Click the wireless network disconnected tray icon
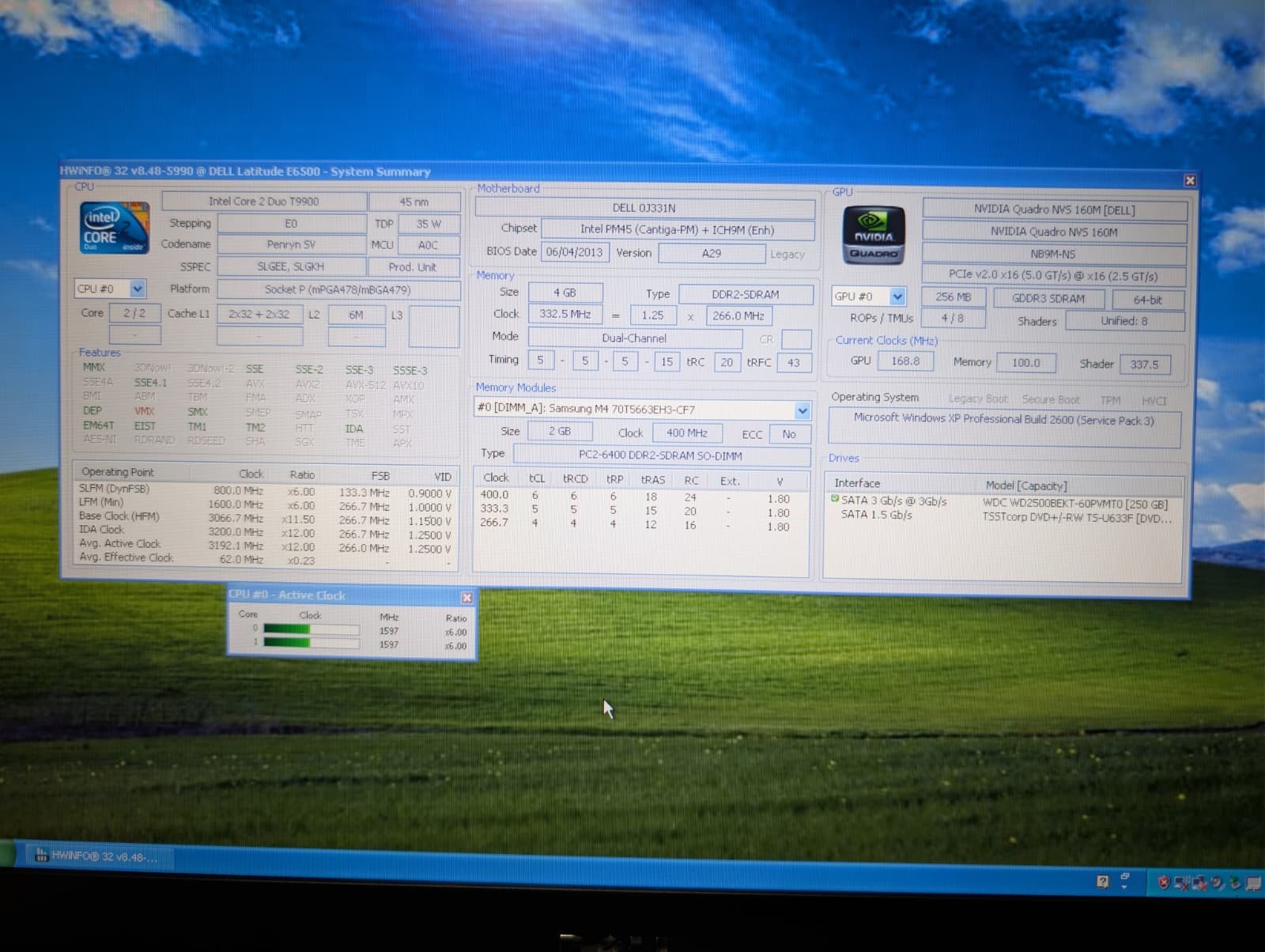The height and width of the screenshot is (952, 1265). (x=1182, y=883)
